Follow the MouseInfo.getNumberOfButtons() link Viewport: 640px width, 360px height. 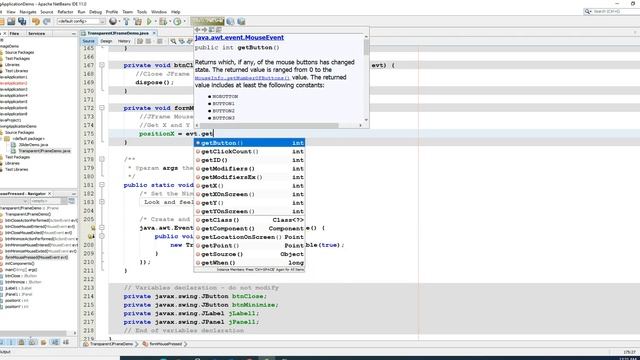(x=242, y=78)
